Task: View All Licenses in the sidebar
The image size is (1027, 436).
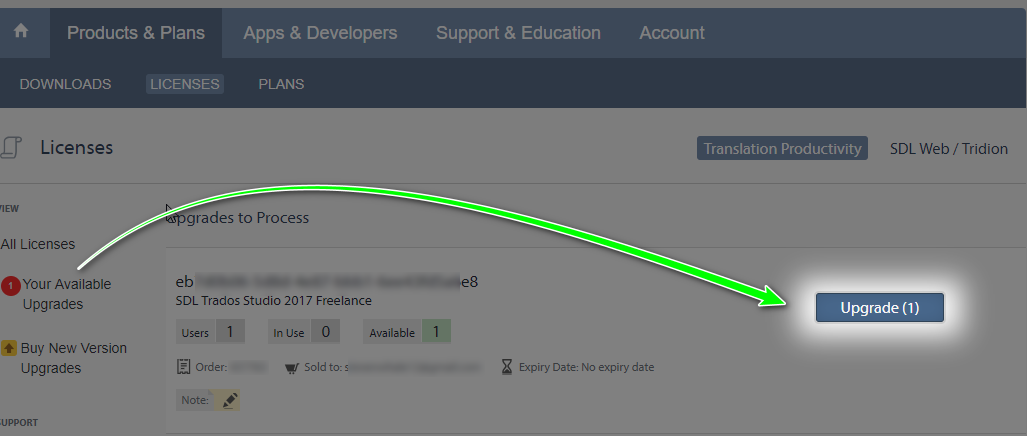Action: [38, 244]
